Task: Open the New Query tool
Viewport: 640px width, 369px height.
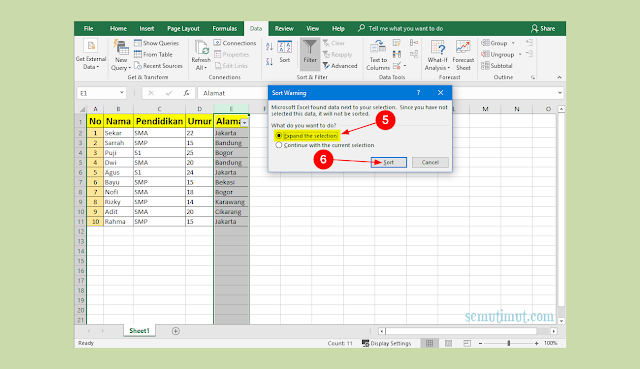Action: (121, 55)
